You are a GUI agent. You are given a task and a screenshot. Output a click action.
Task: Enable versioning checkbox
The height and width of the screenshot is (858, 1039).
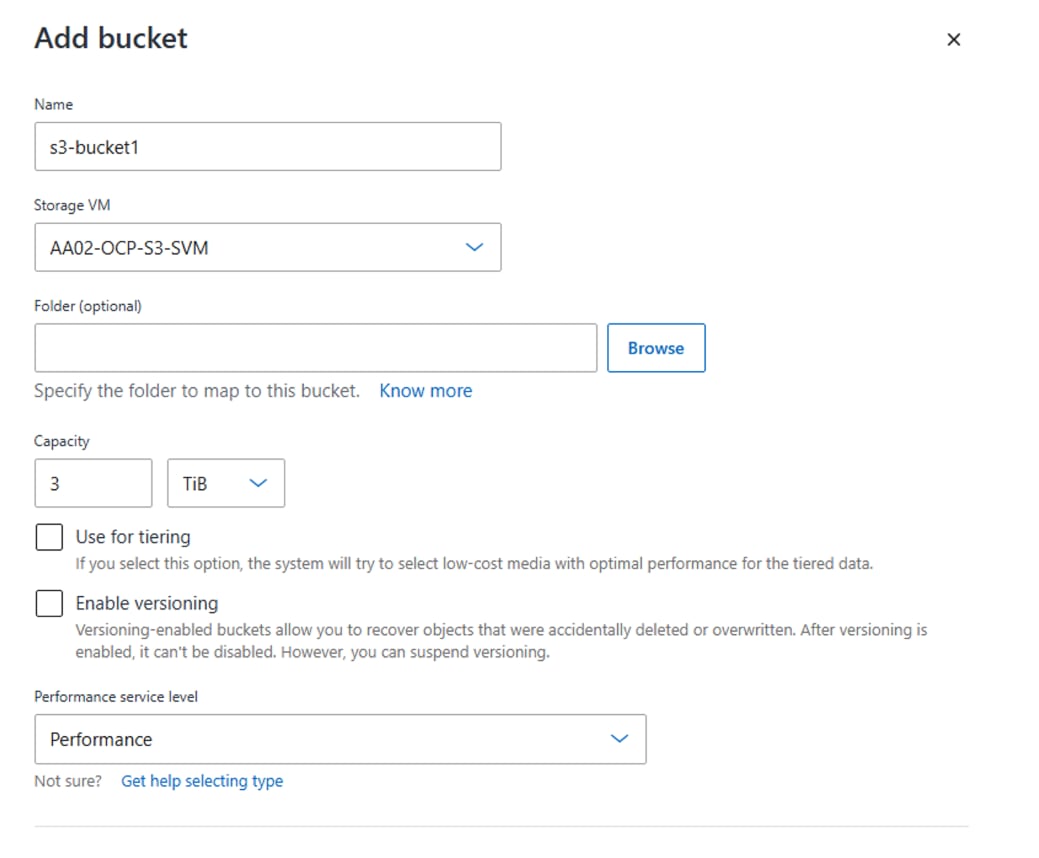tap(50, 604)
